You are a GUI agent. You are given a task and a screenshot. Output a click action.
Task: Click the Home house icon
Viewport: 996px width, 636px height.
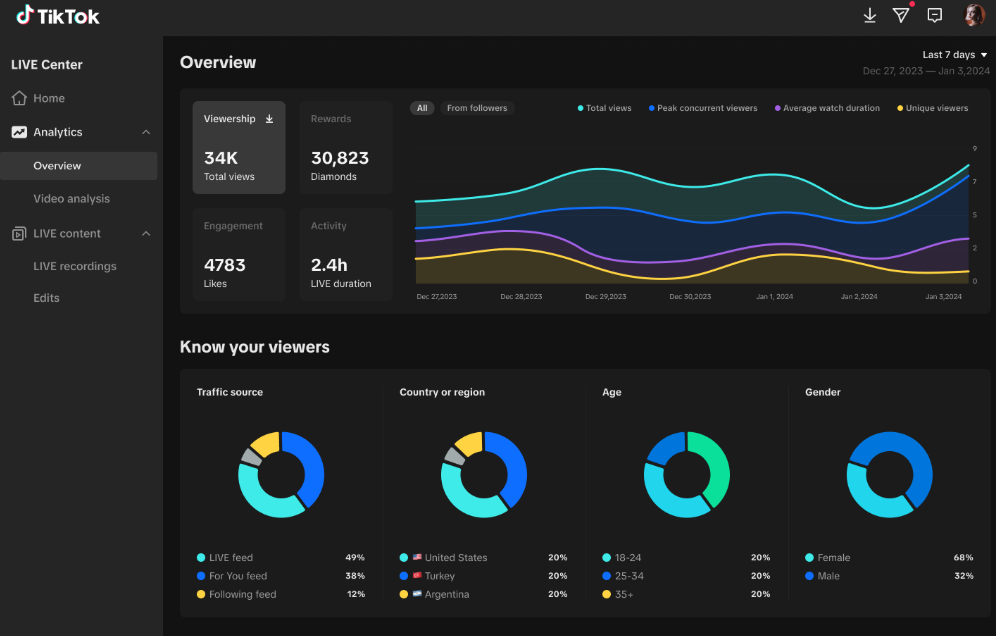click(x=19, y=98)
